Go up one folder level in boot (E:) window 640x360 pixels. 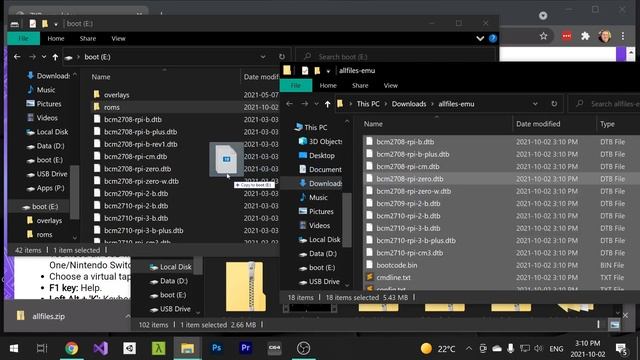55,57
